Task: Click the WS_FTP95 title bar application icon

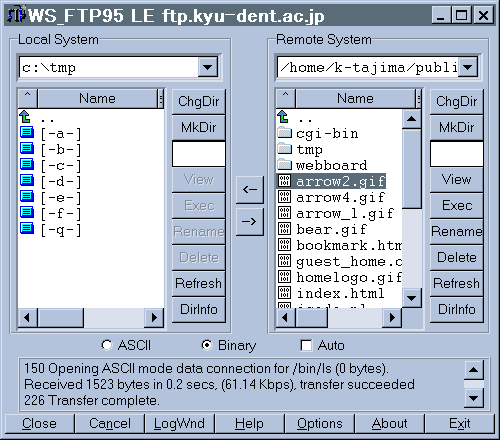Action: 17,15
